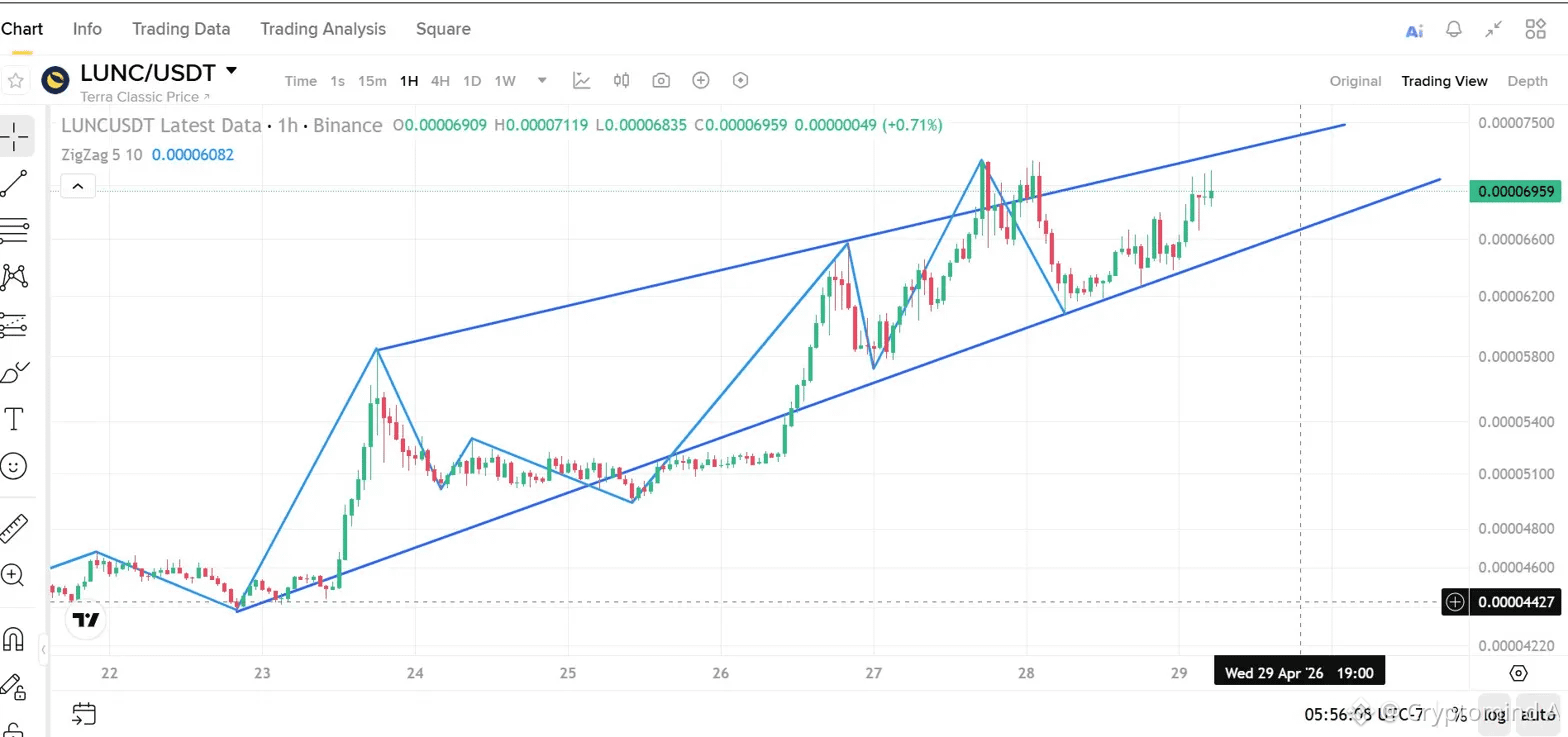Toggle the stay in drawing mode pencil-lock

point(14,686)
